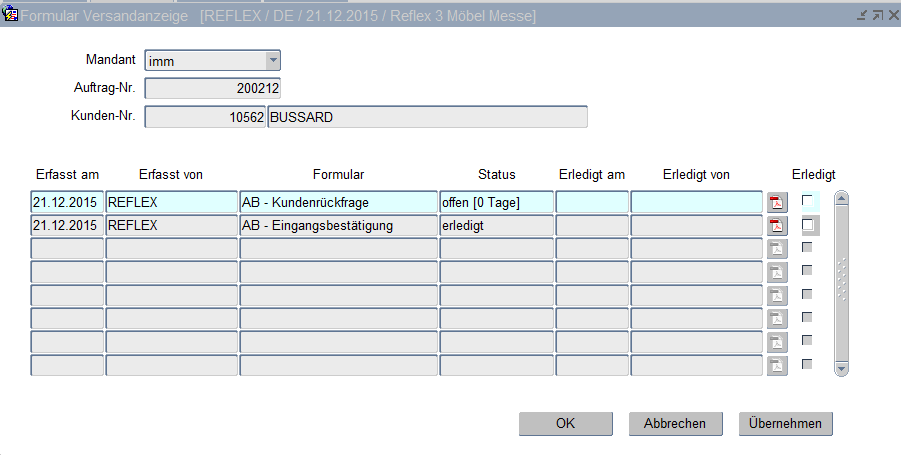Open PDF icon for AB - Eingangsbestätigung row
The image size is (901, 455).
777,226
